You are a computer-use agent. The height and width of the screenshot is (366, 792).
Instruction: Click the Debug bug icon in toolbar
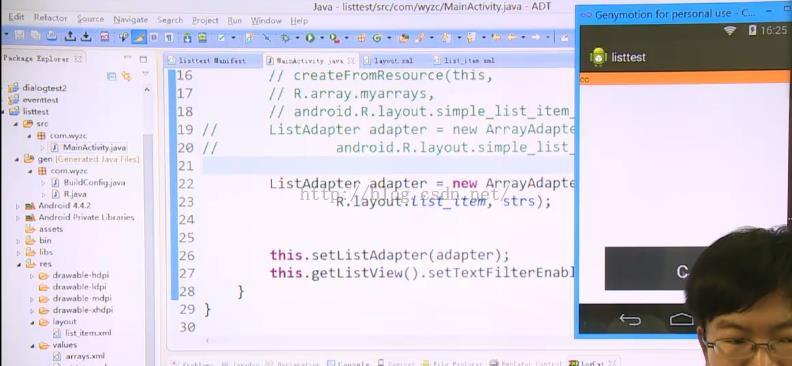point(284,37)
